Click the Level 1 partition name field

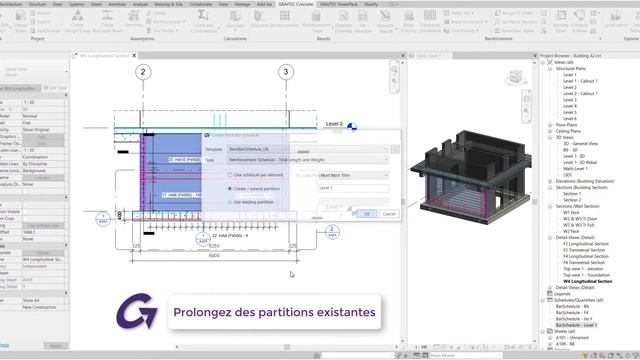click(353, 188)
